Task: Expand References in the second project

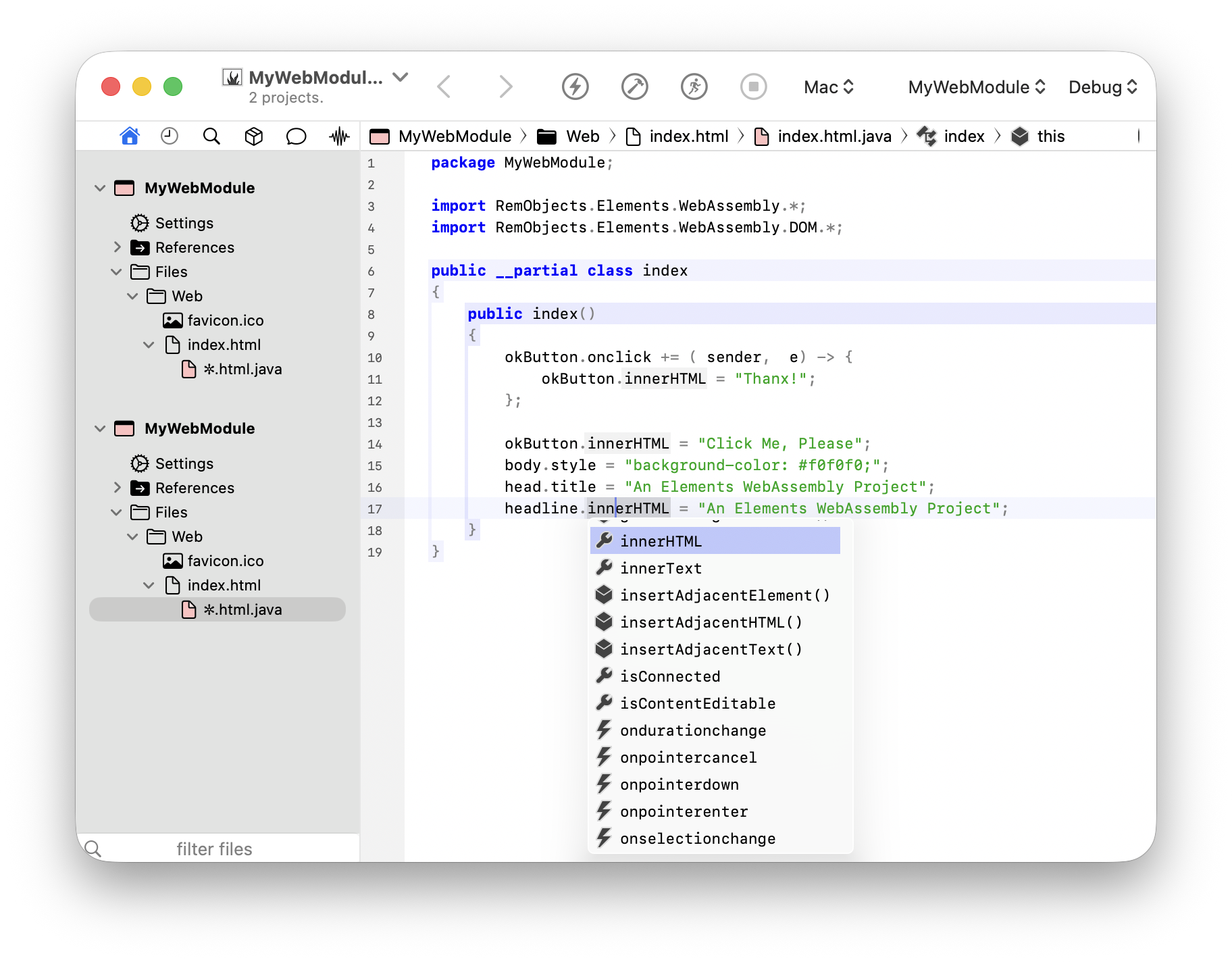Action: tap(117, 488)
